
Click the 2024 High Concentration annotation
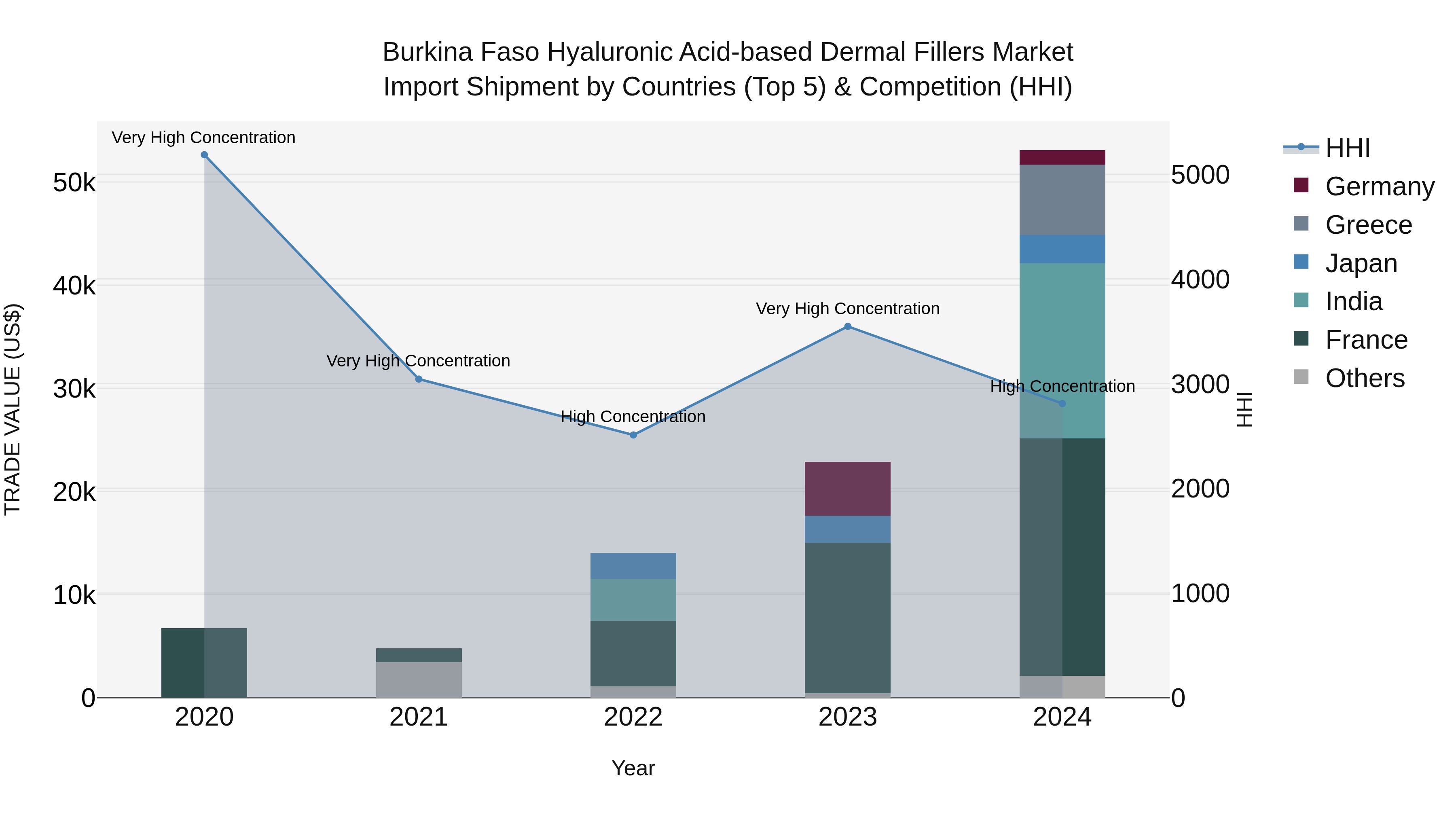point(1062,387)
